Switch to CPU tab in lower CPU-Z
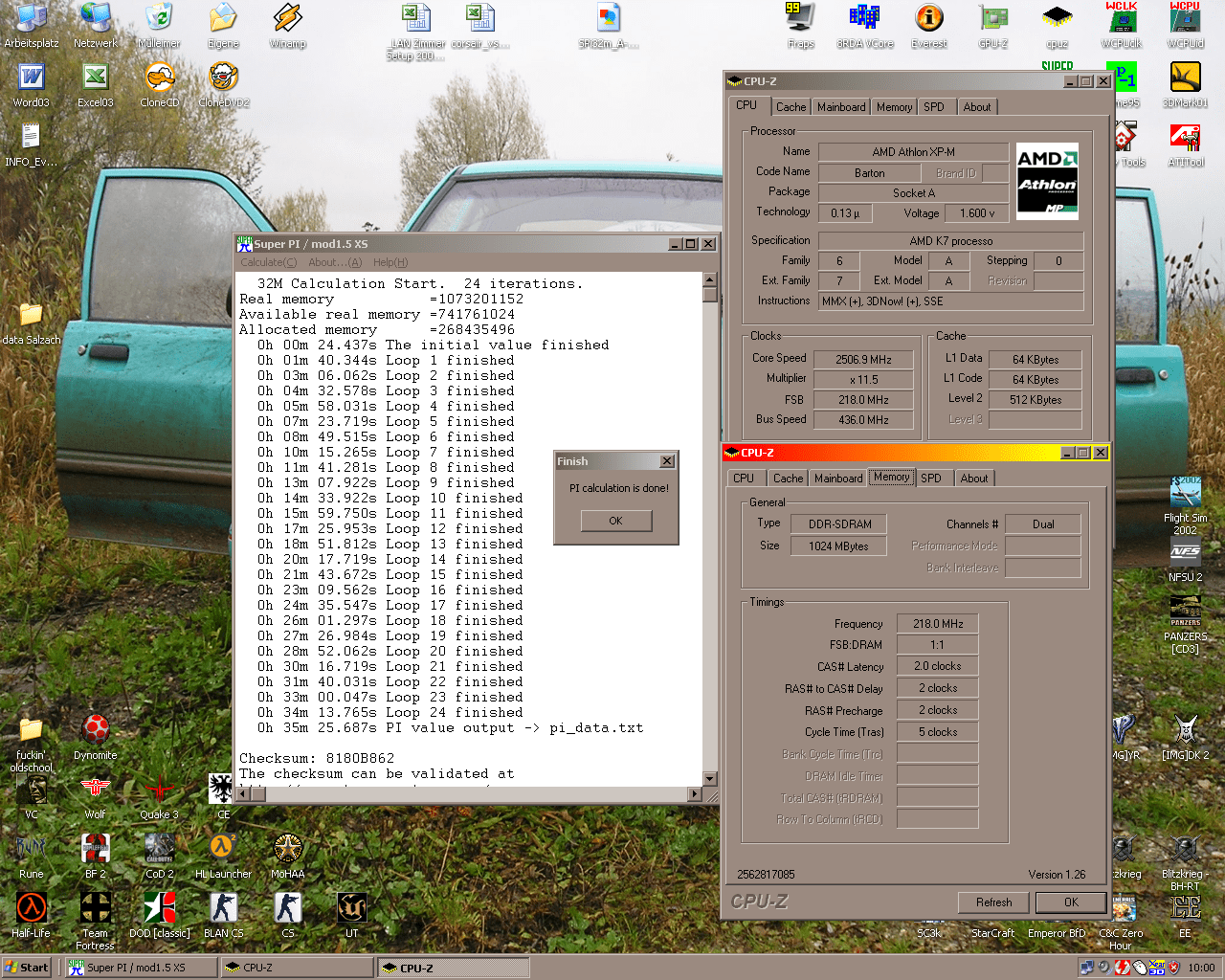Image resolution: width=1225 pixels, height=980 pixels. (x=744, y=479)
